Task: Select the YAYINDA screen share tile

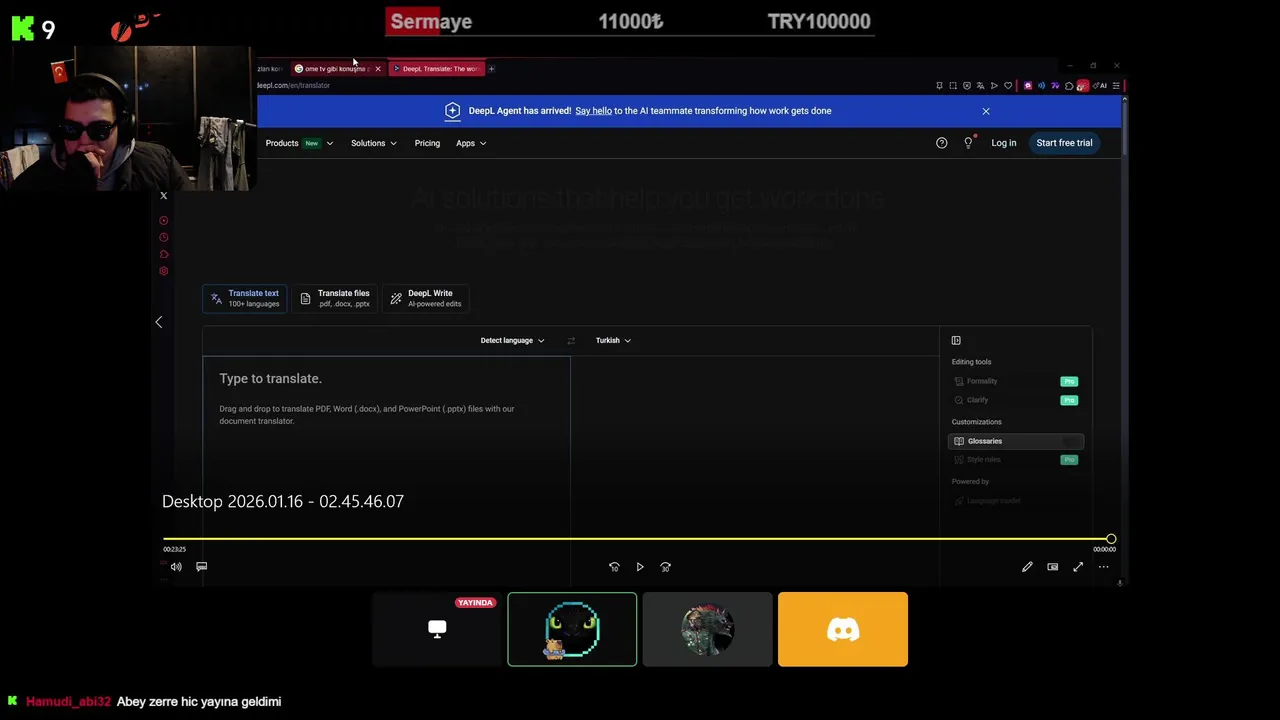Action: pyautogui.click(x=437, y=629)
